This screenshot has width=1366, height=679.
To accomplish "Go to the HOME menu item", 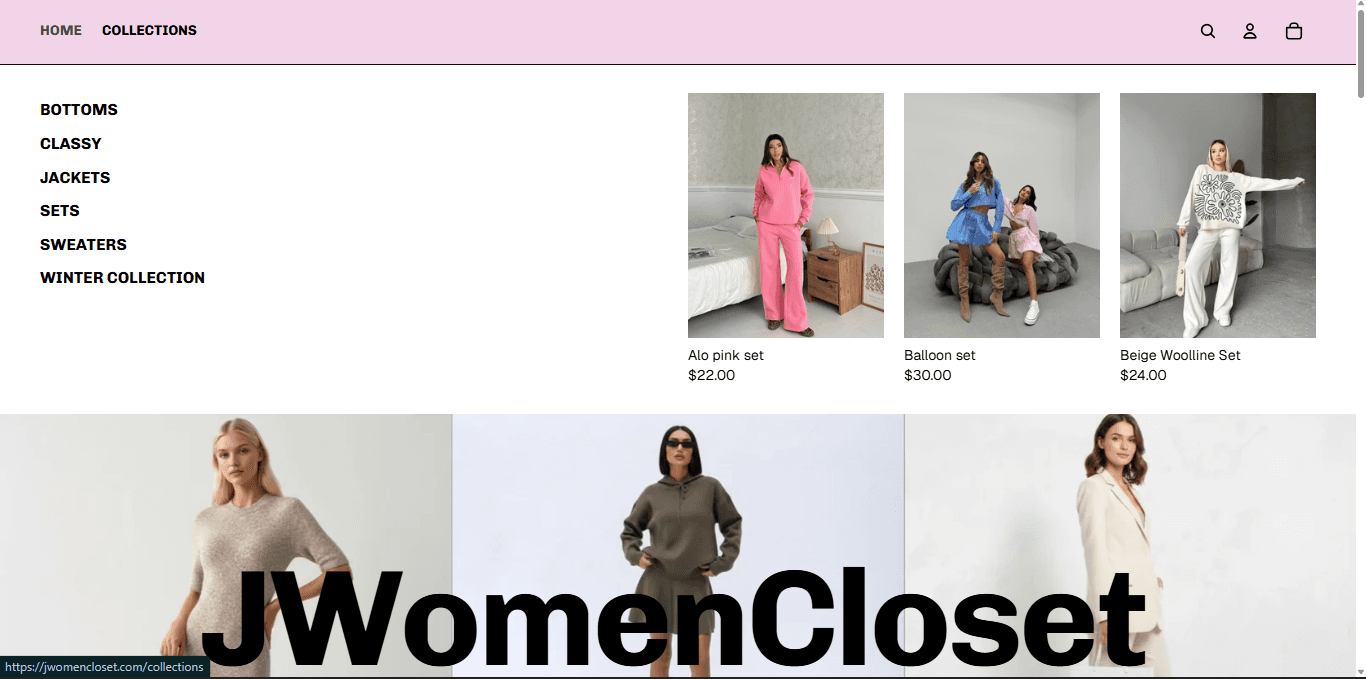I will tap(61, 30).
